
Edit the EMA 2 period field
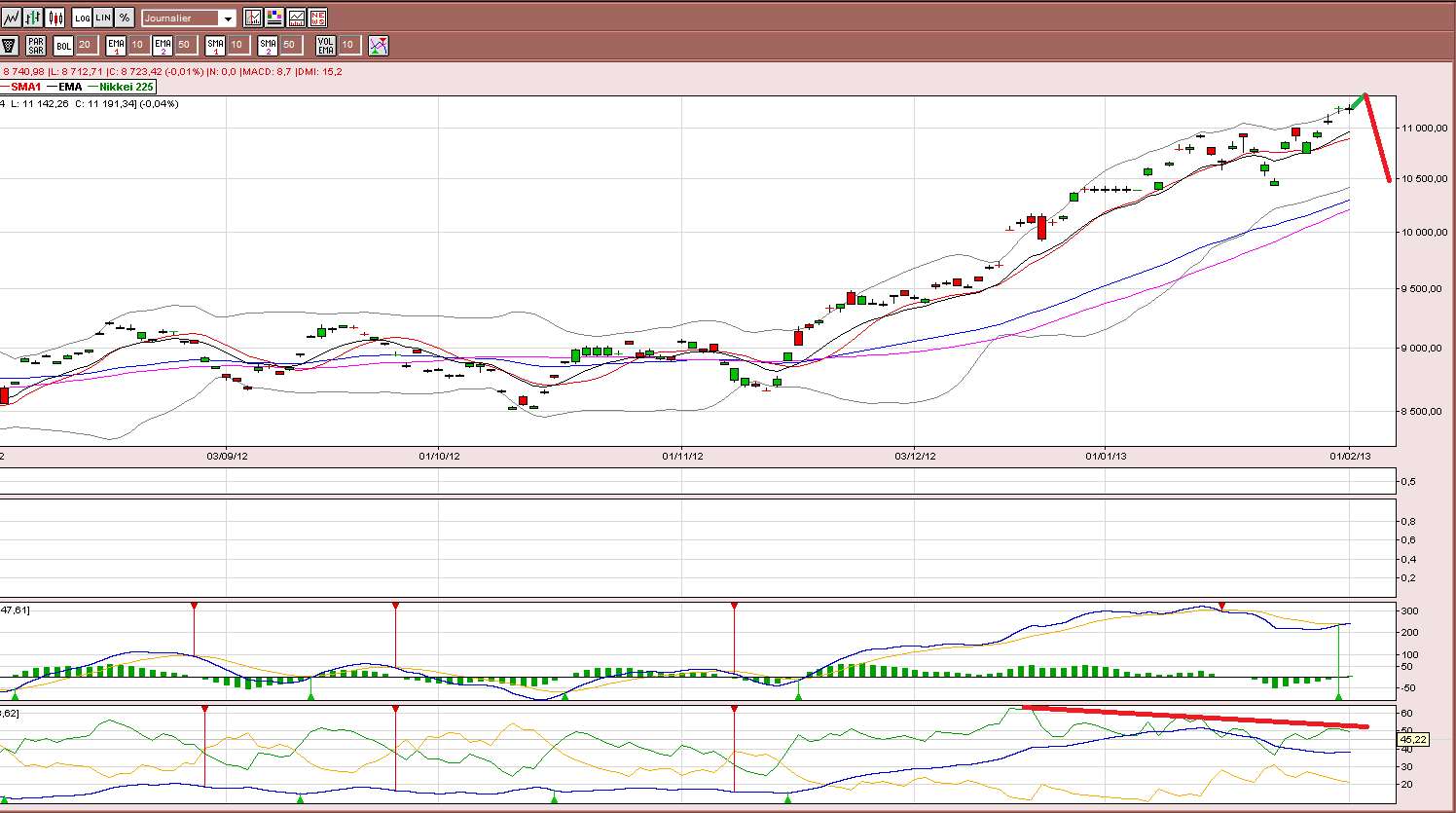click(185, 45)
